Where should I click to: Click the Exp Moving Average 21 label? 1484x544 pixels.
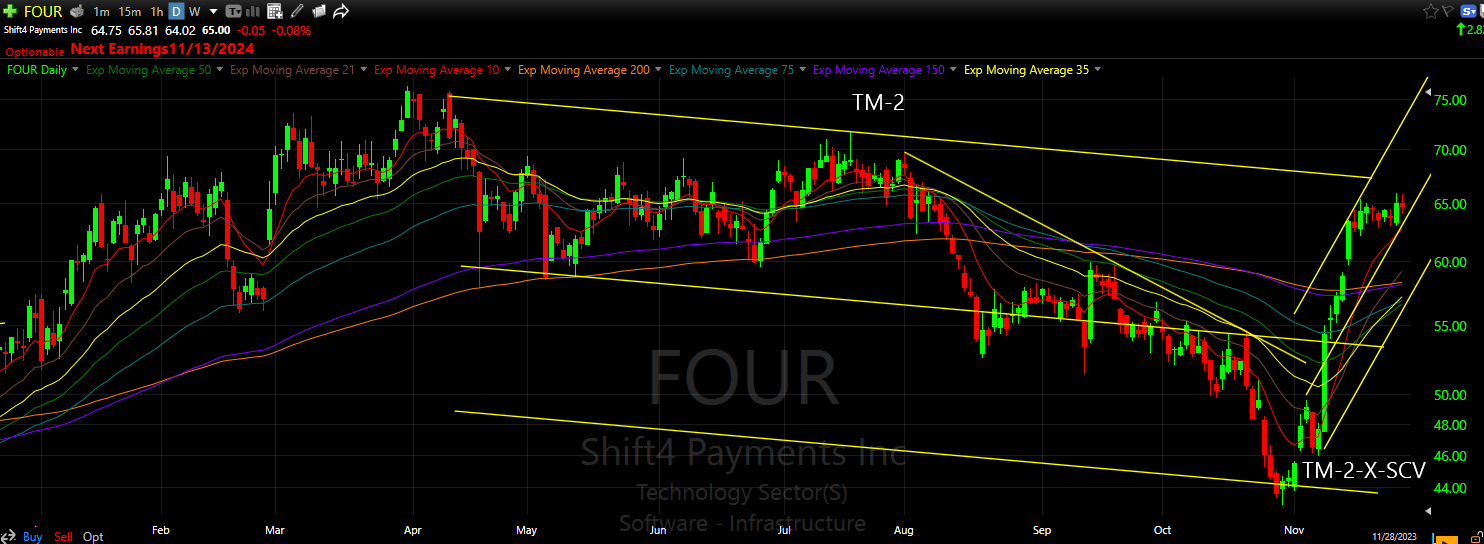[292, 70]
